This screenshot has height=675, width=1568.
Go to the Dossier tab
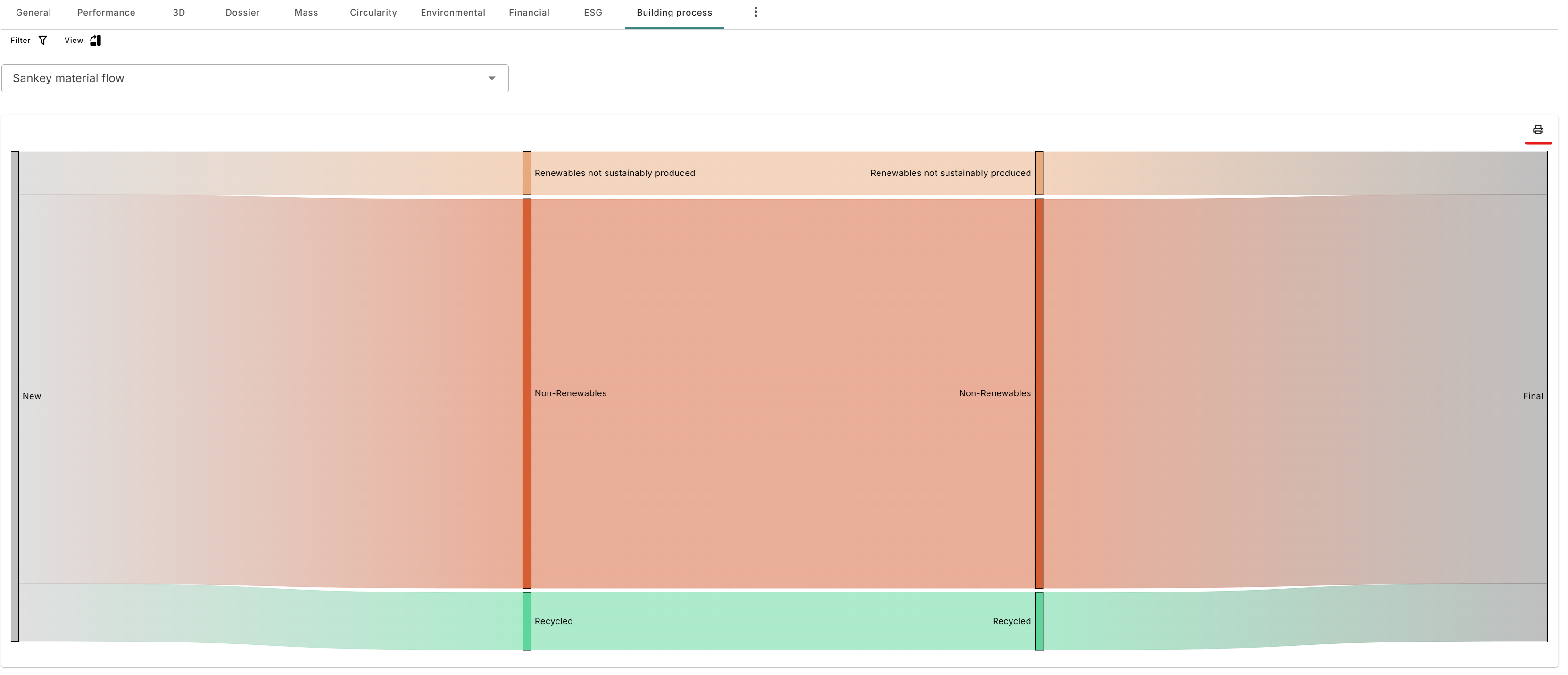pyautogui.click(x=242, y=13)
